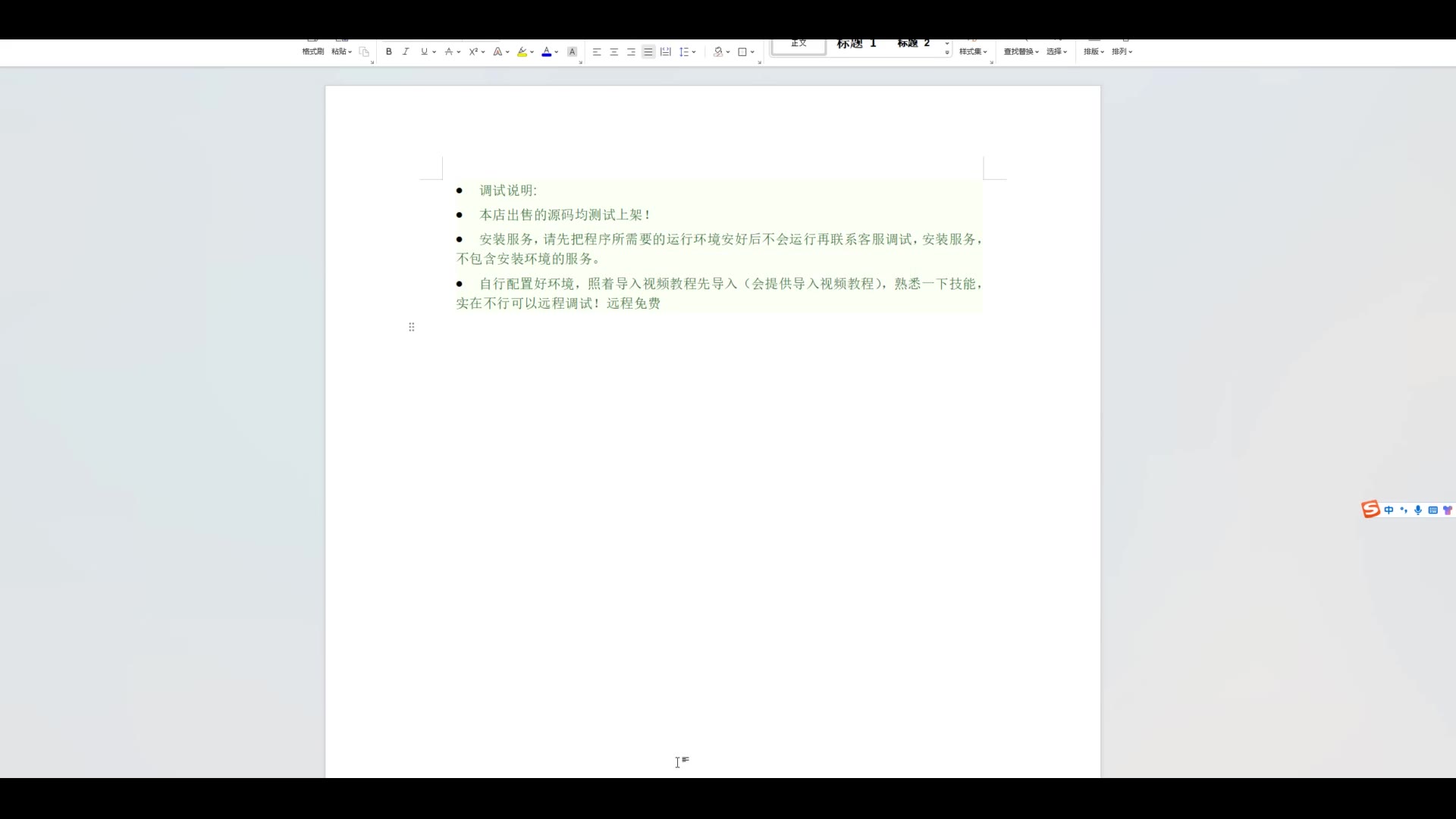
Task: Apply superscript formatting
Action: click(x=473, y=52)
